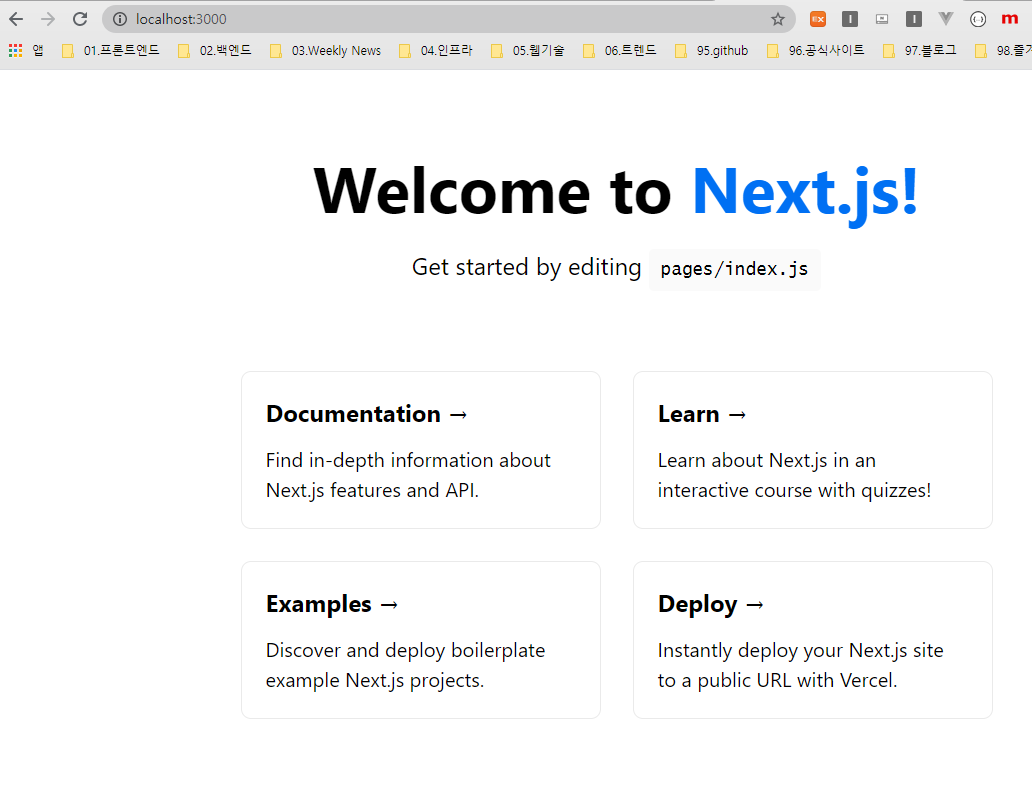Image resolution: width=1032 pixels, height=797 pixels.
Task: Click the site information icon in address bar
Action: coord(120,19)
